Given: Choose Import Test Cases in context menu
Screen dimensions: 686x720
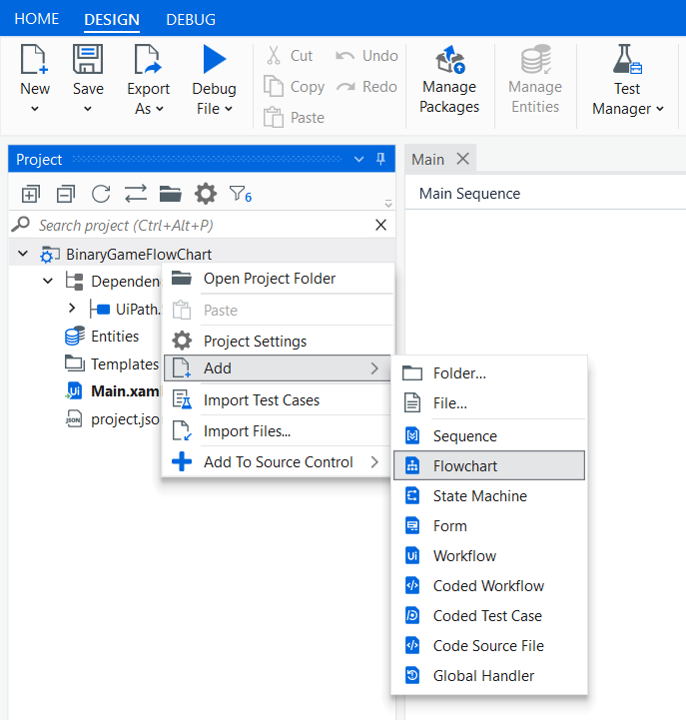Looking at the screenshot, I should click(x=278, y=400).
